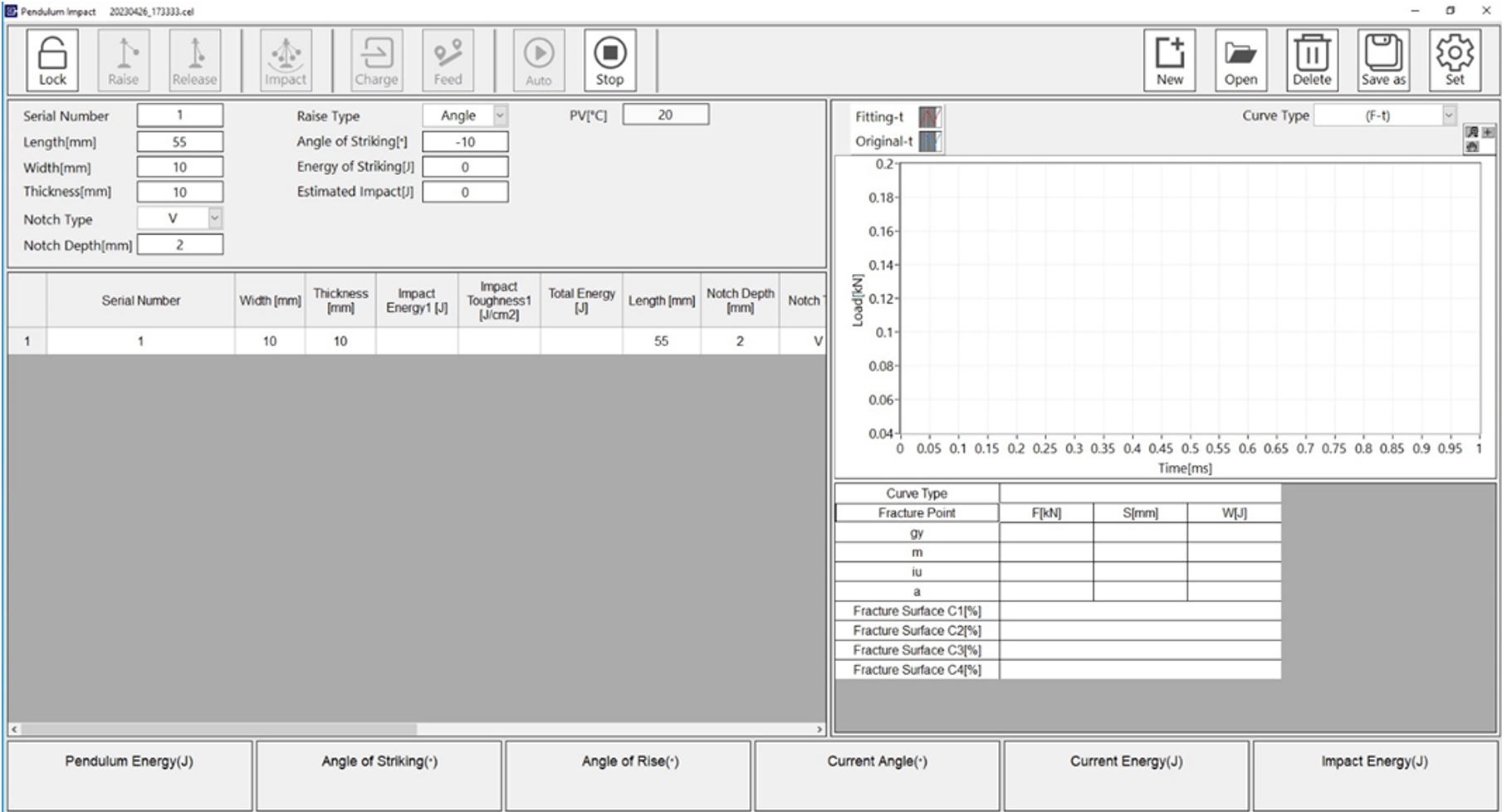Create a new test file with New
Screen dimensions: 1502x812
1169,60
